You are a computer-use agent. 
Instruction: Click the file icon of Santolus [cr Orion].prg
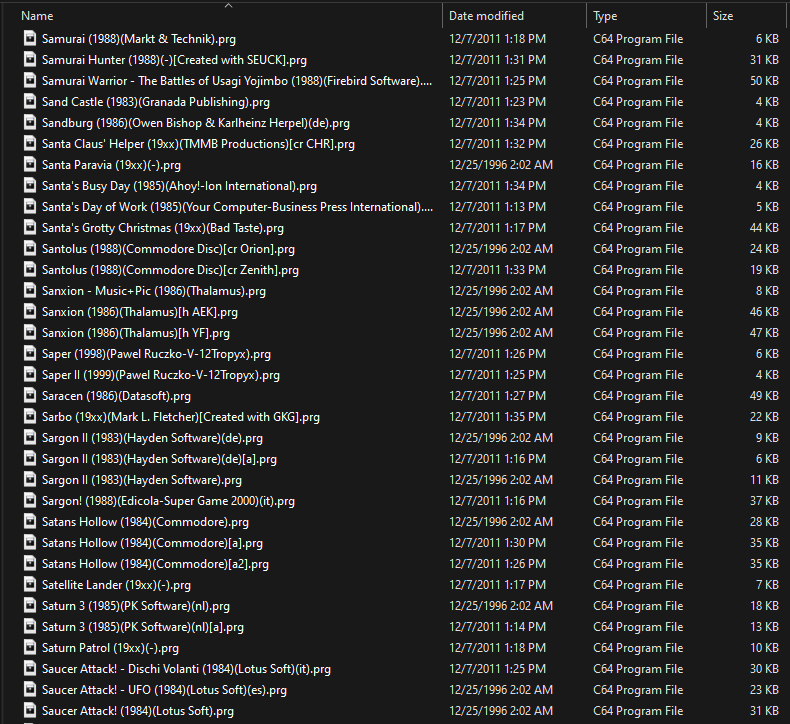point(30,249)
